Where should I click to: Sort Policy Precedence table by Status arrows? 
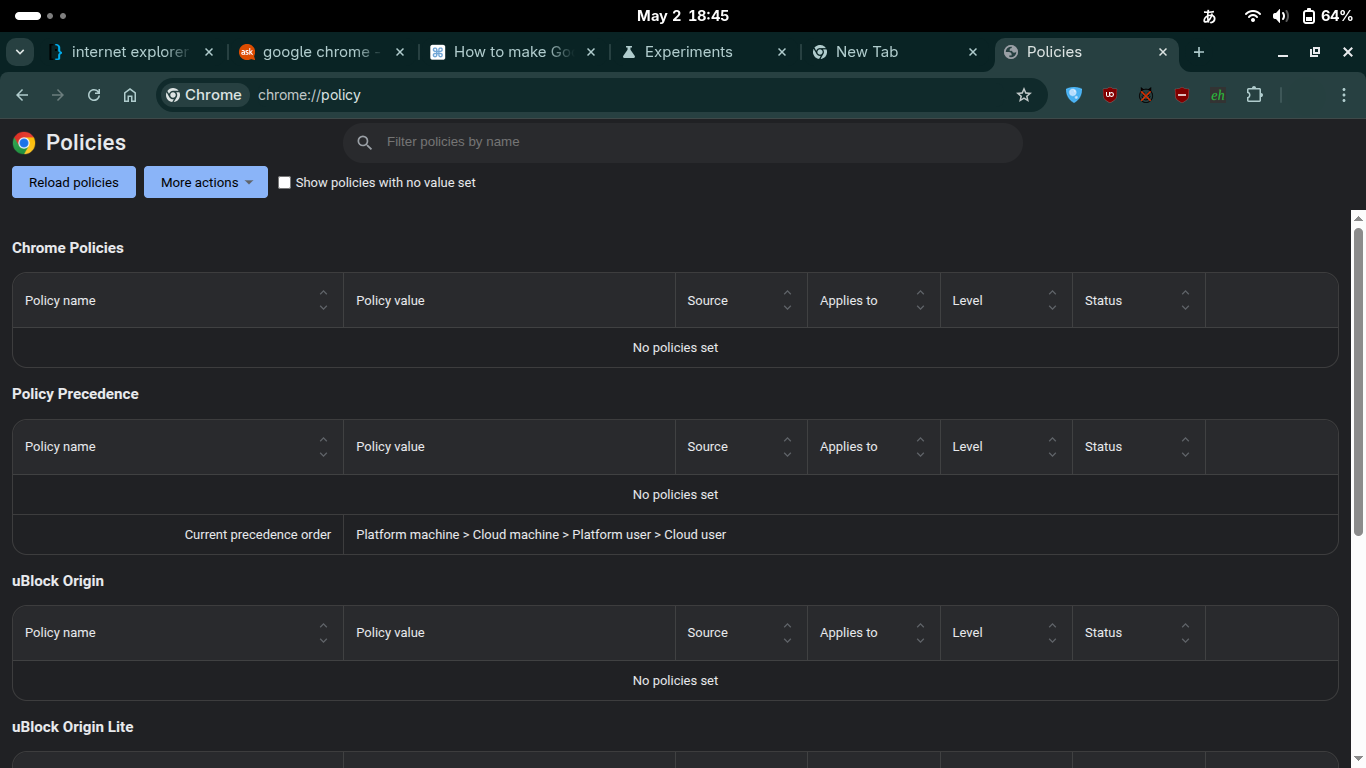coord(1185,447)
